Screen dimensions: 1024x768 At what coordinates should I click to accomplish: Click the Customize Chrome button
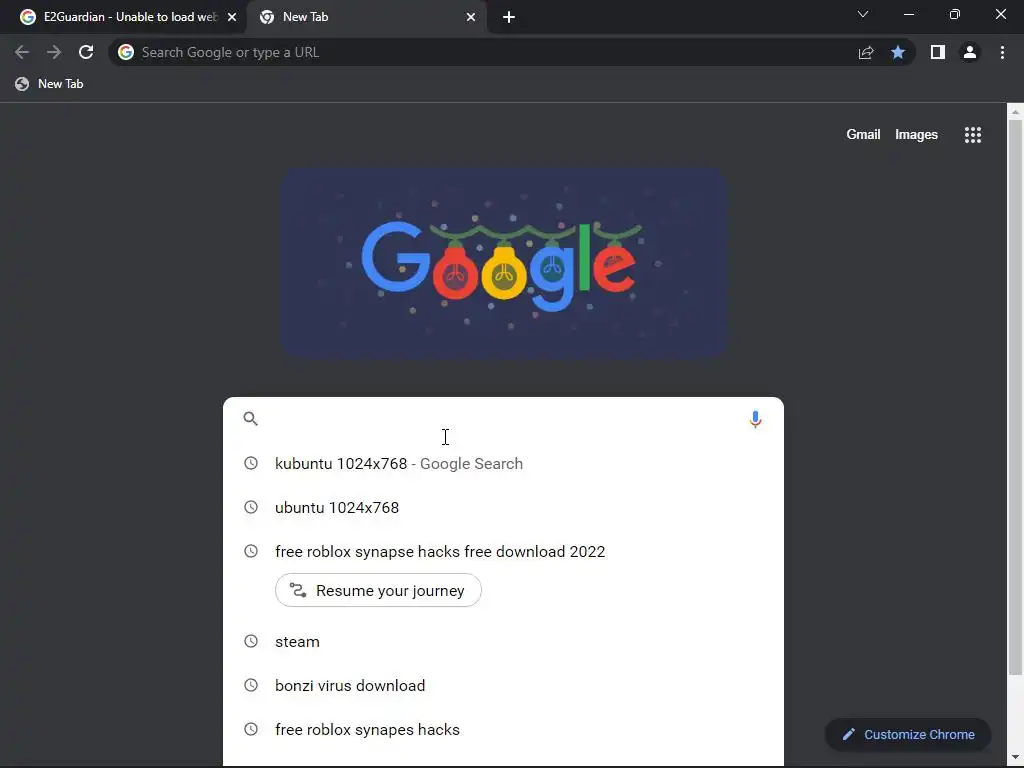(908, 735)
